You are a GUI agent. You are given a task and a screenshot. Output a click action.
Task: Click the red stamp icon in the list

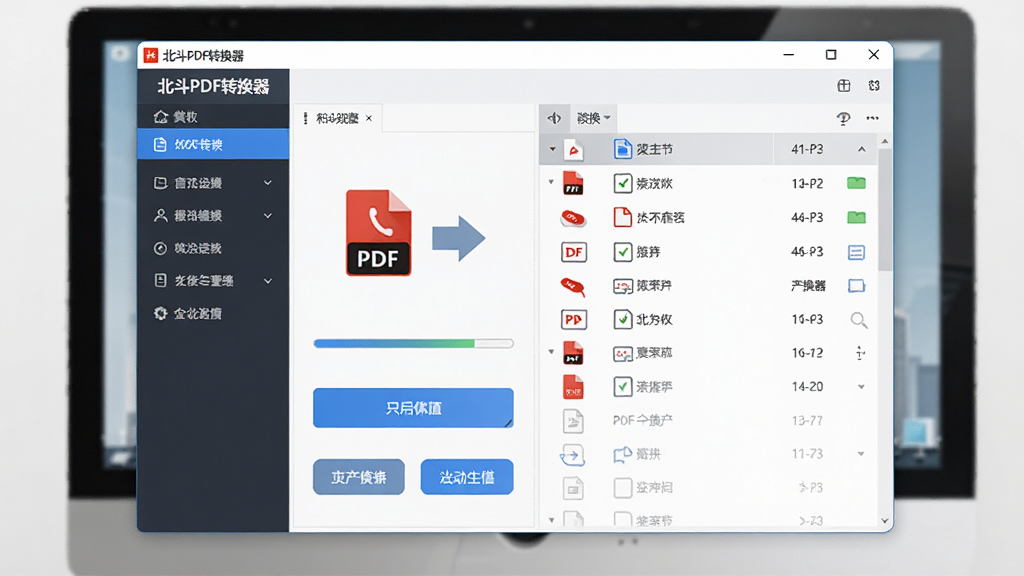click(573, 217)
